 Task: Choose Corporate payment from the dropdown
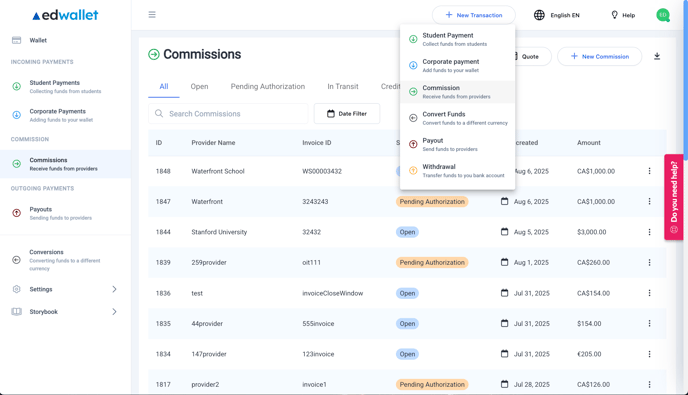click(457, 65)
